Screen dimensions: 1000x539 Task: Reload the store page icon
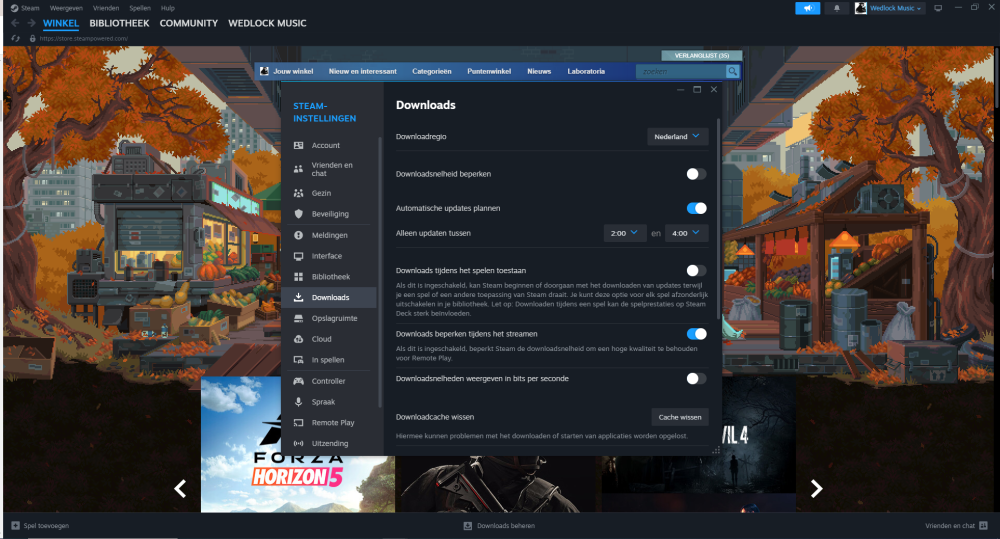(15, 38)
